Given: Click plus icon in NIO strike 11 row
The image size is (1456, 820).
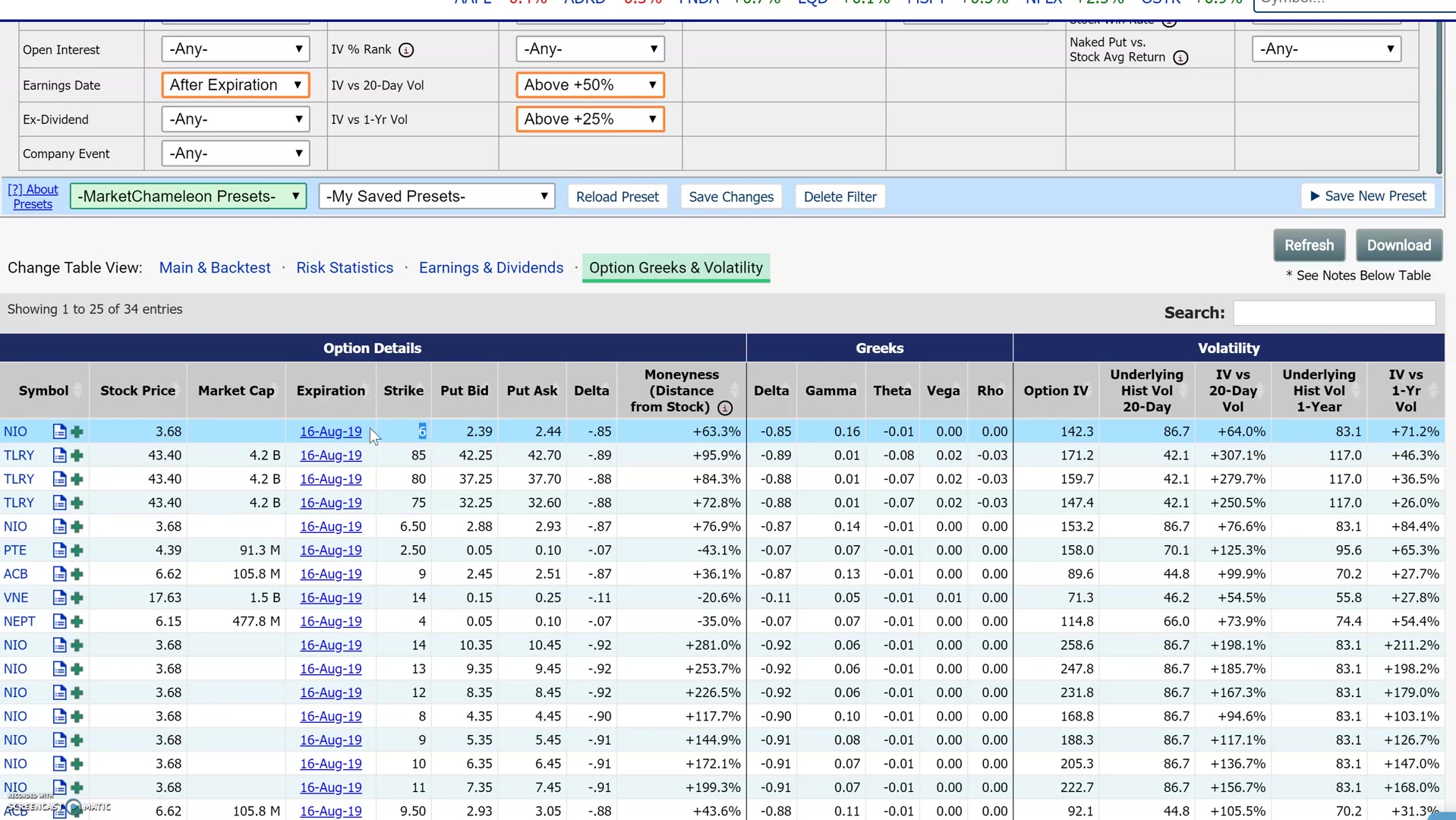Looking at the screenshot, I should click(77, 788).
